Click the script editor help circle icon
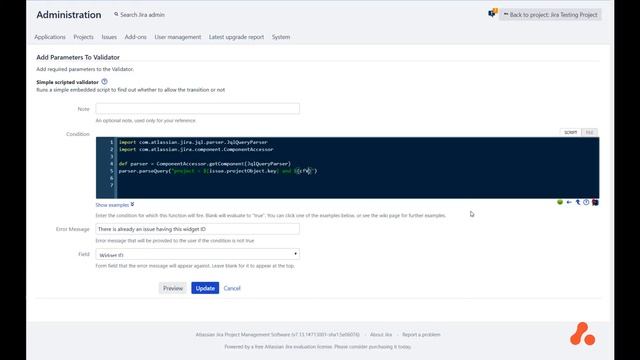The height and width of the screenshot is (360, 640). tap(586, 202)
